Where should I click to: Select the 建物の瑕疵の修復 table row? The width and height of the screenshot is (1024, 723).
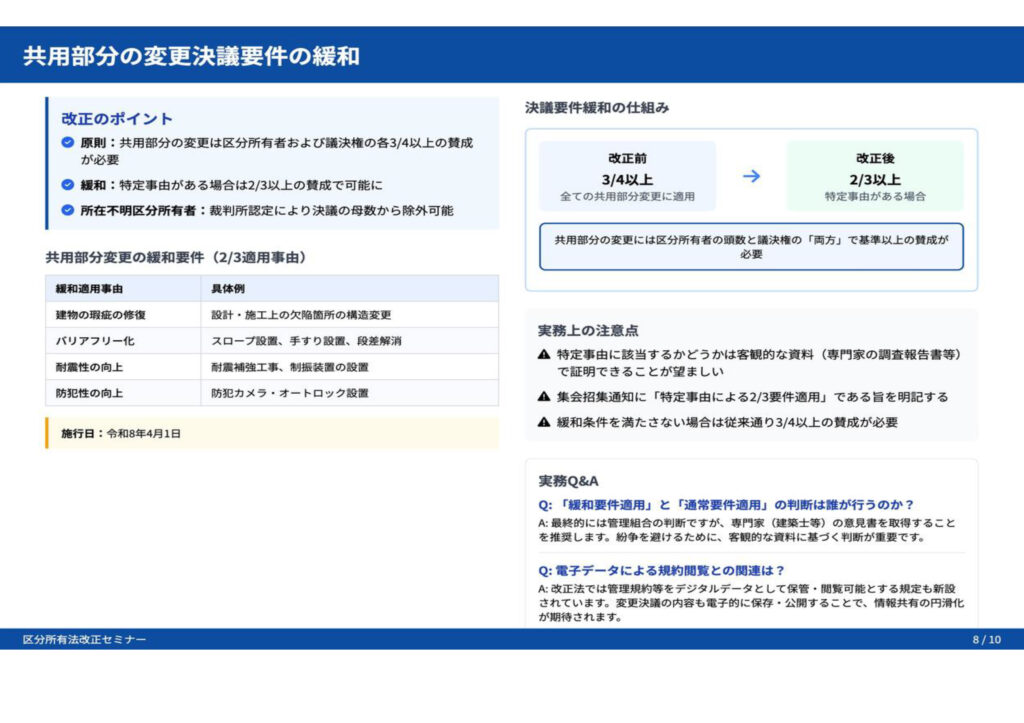pos(271,315)
